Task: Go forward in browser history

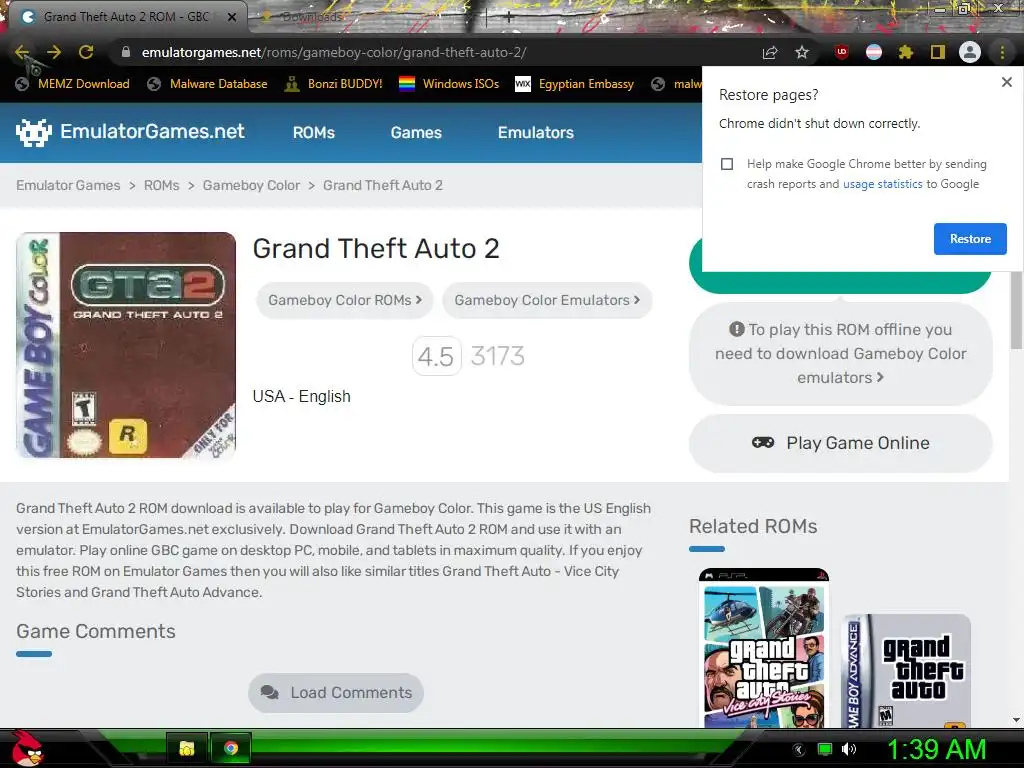Action: tap(54, 52)
